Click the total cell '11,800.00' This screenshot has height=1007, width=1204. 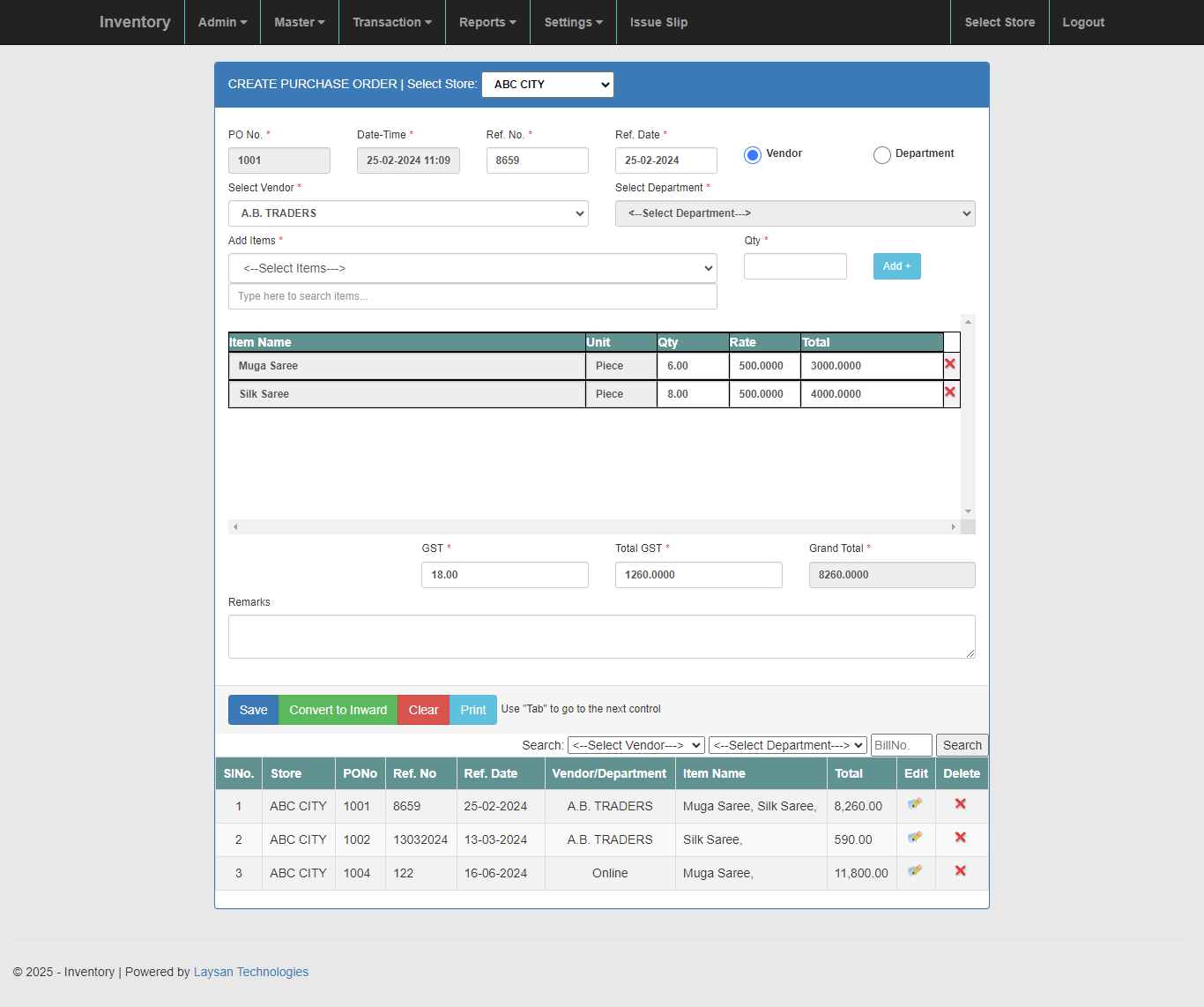click(861, 873)
